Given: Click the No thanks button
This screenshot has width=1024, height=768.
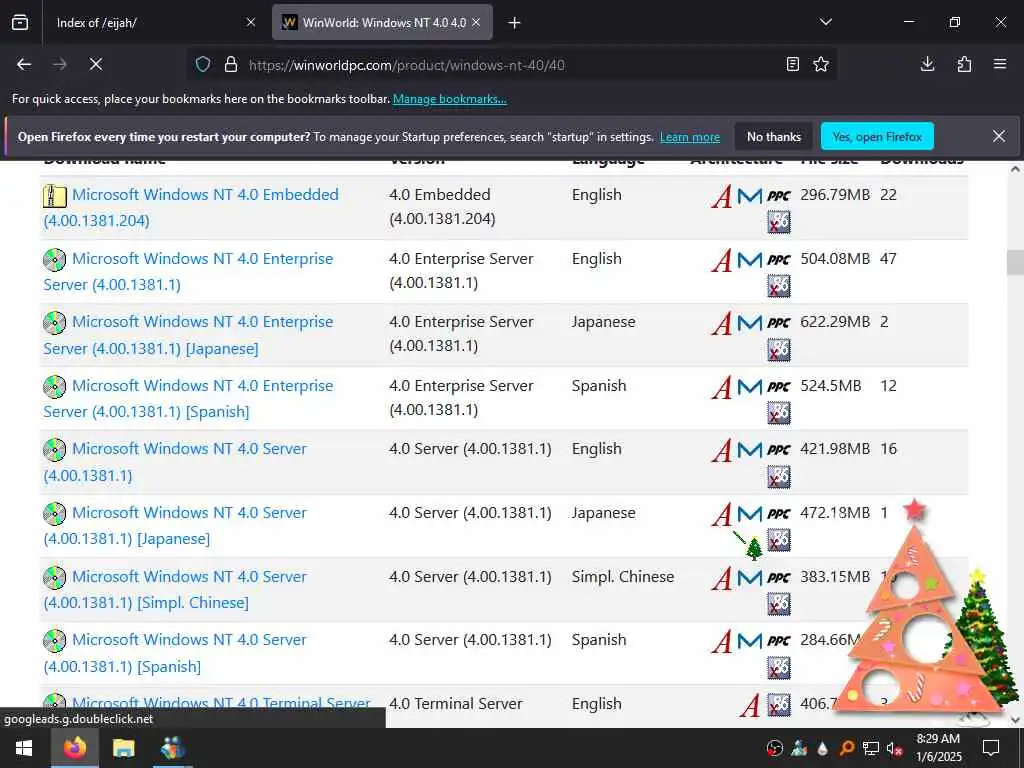Looking at the screenshot, I should pos(774,136).
